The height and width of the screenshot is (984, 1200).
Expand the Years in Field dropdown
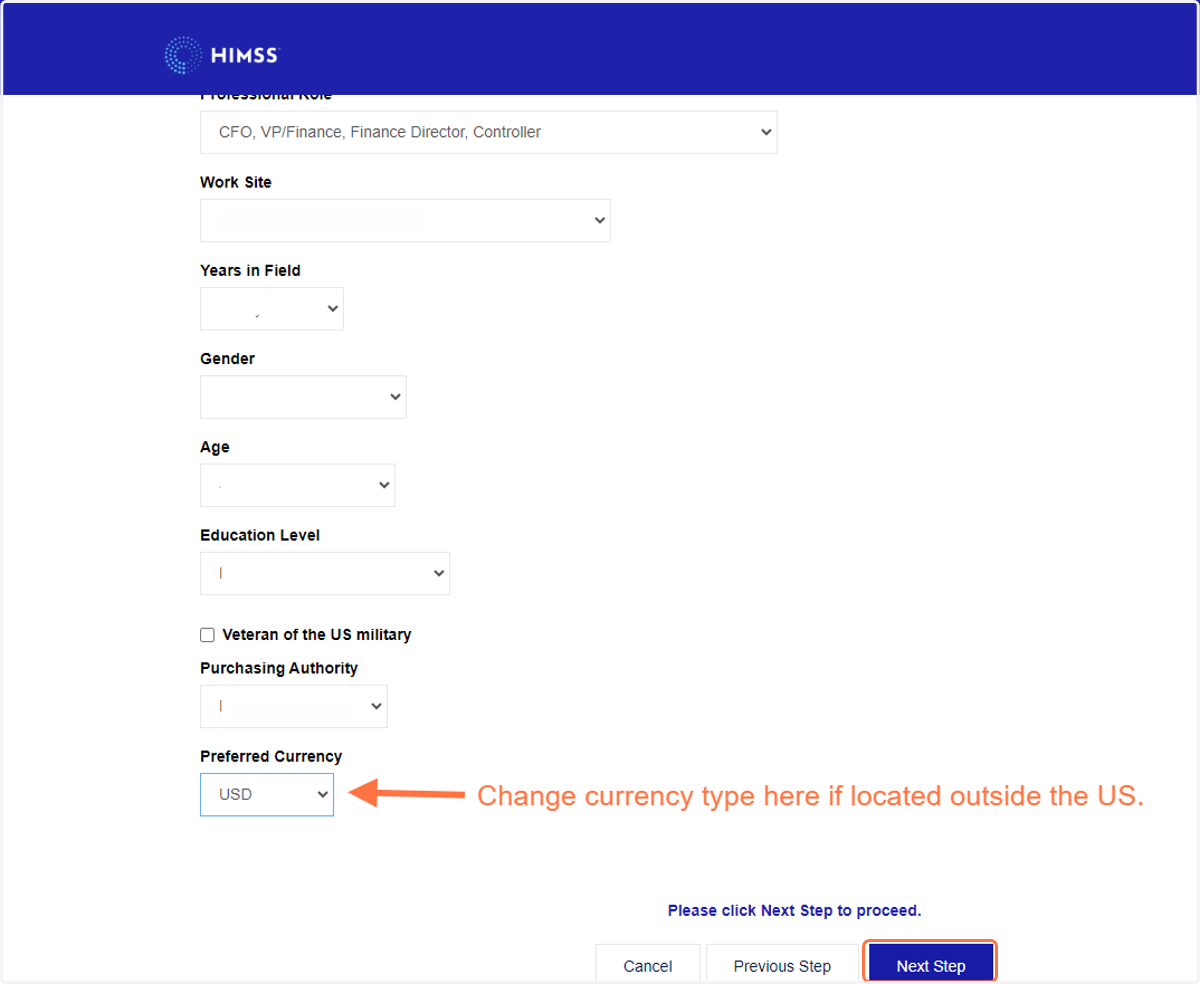272,309
